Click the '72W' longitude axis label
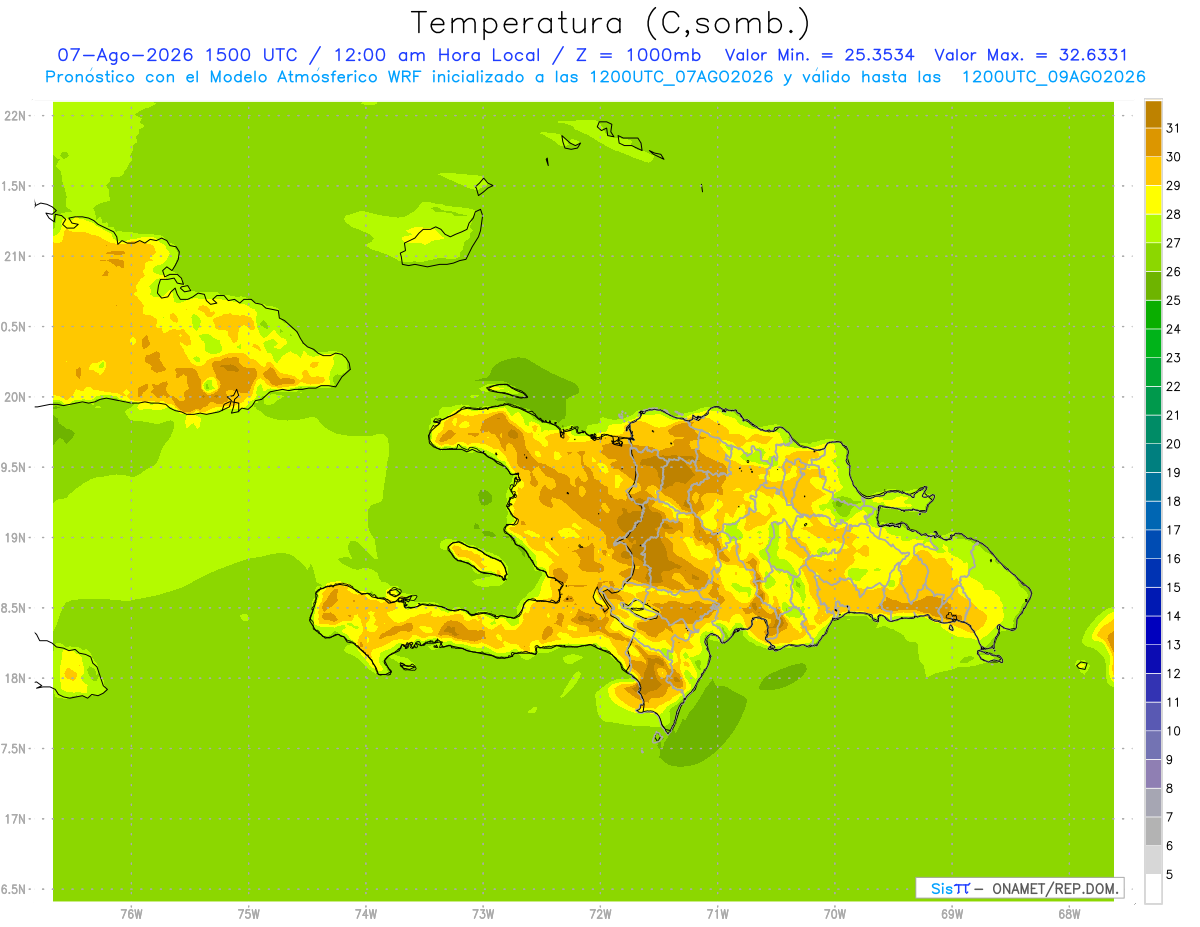 [600, 914]
